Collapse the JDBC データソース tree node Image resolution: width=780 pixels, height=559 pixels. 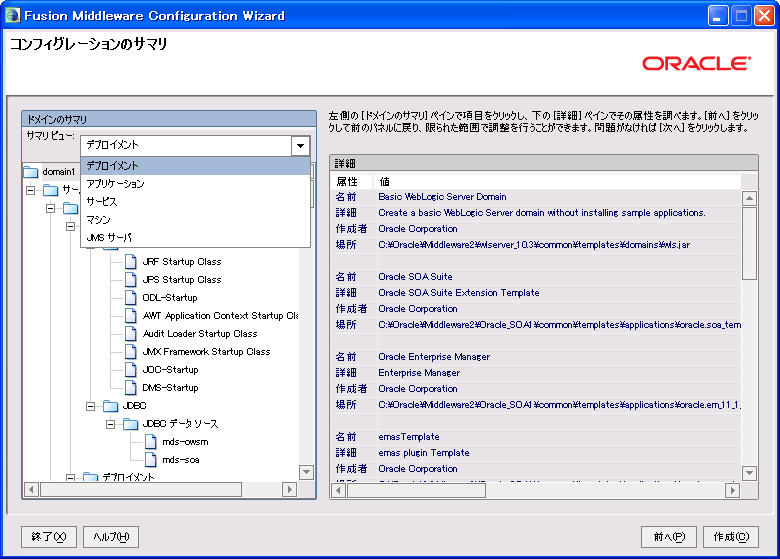point(110,424)
